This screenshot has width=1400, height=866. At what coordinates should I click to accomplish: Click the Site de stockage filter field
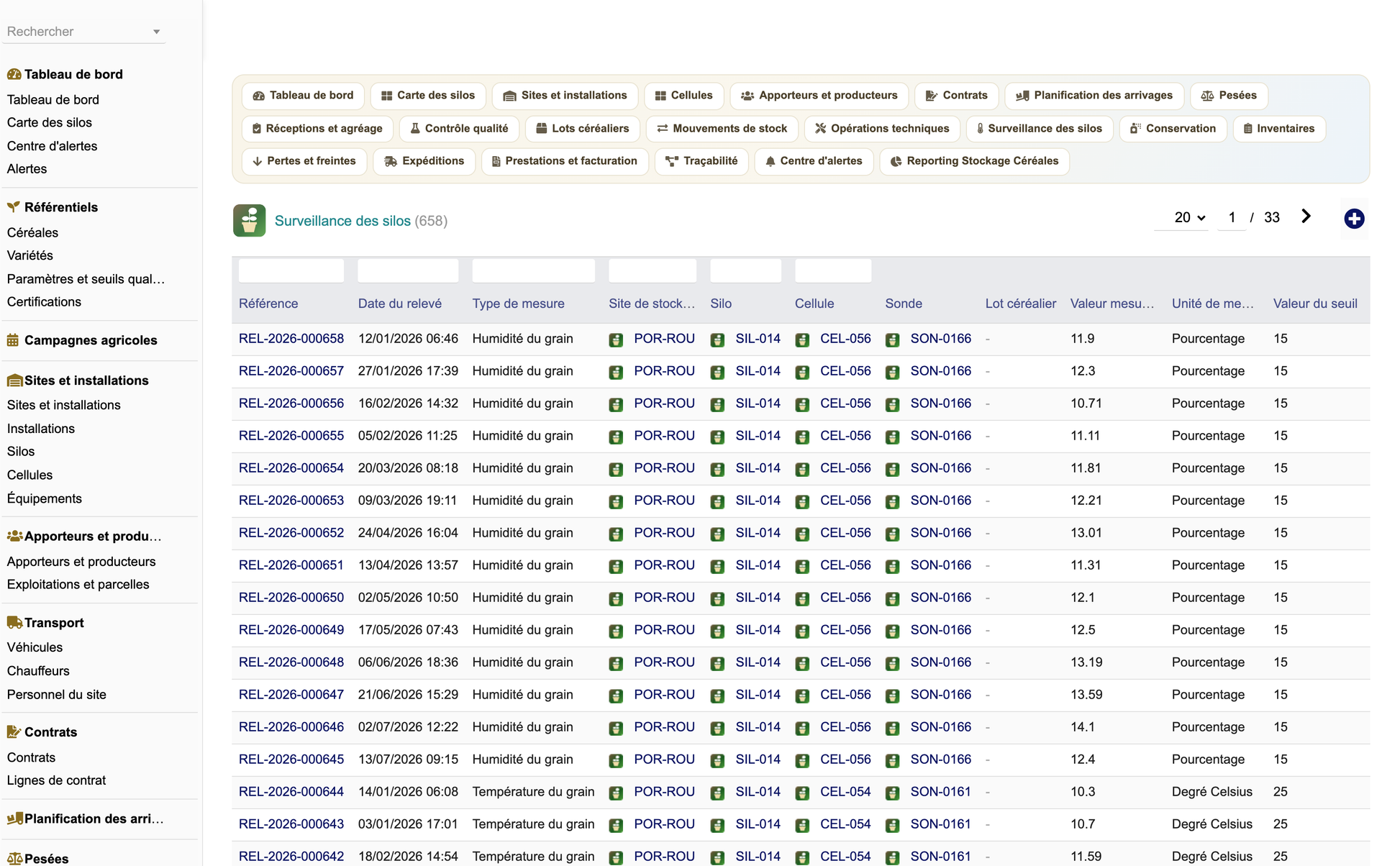(x=652, y=270)
